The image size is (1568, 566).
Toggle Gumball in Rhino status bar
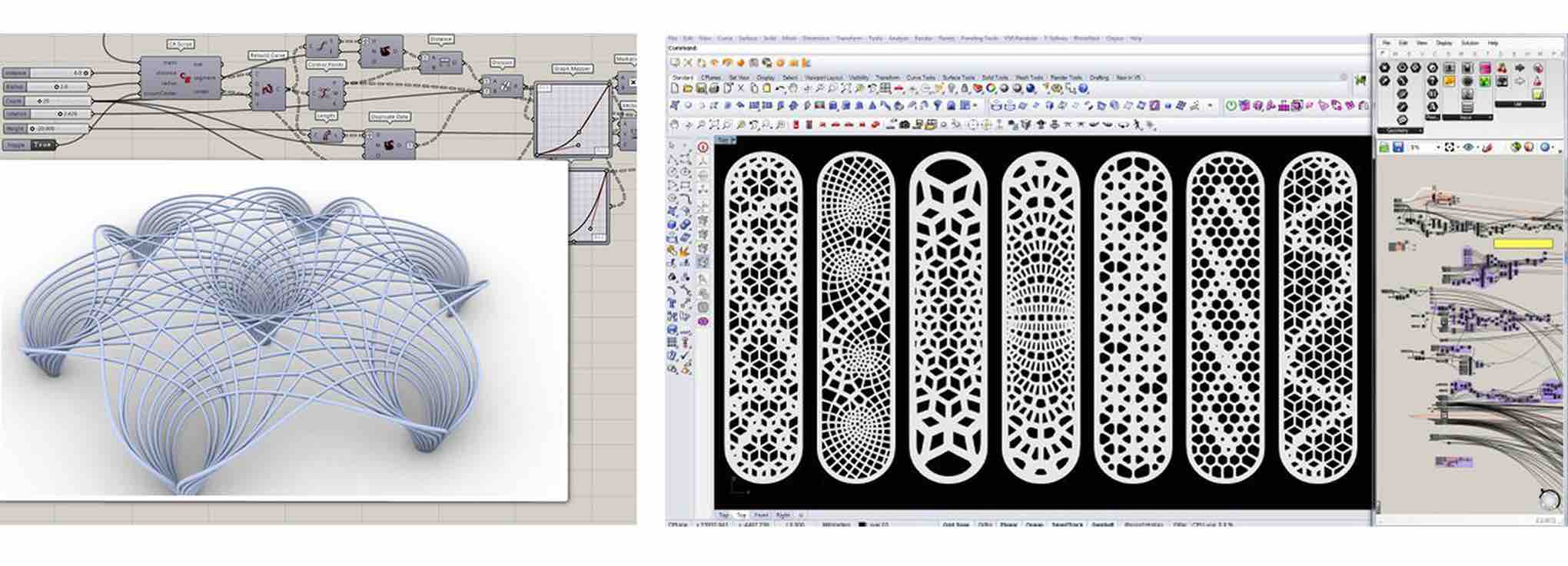(1103, 525)
